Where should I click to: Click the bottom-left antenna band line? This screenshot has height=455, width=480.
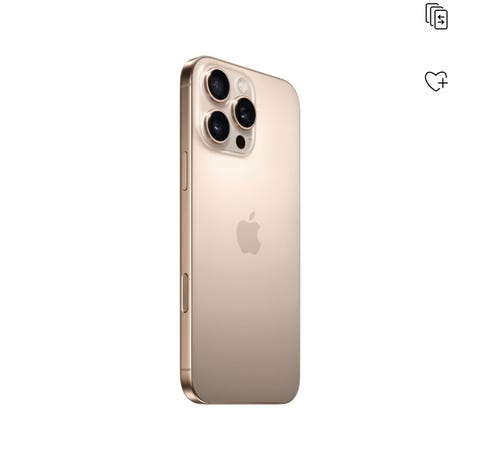coord(186,370)
